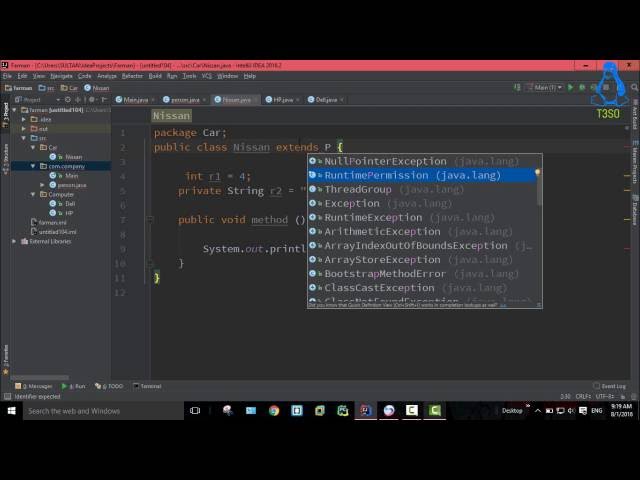Choose ArithmeticException from completion list

click(422, 231)
